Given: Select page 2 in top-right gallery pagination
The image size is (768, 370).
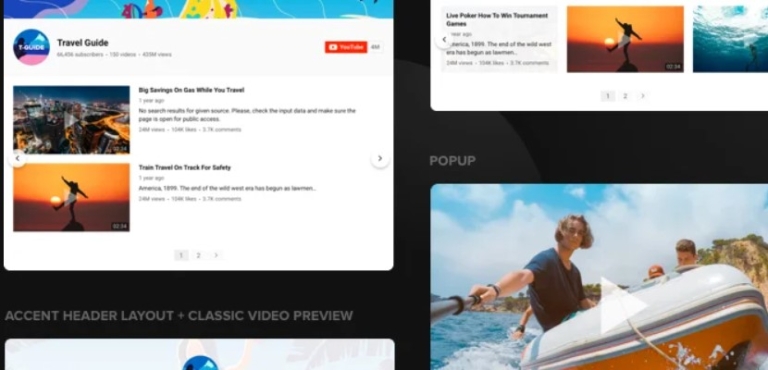Looking at the screenshot, I should pos(625,96).
